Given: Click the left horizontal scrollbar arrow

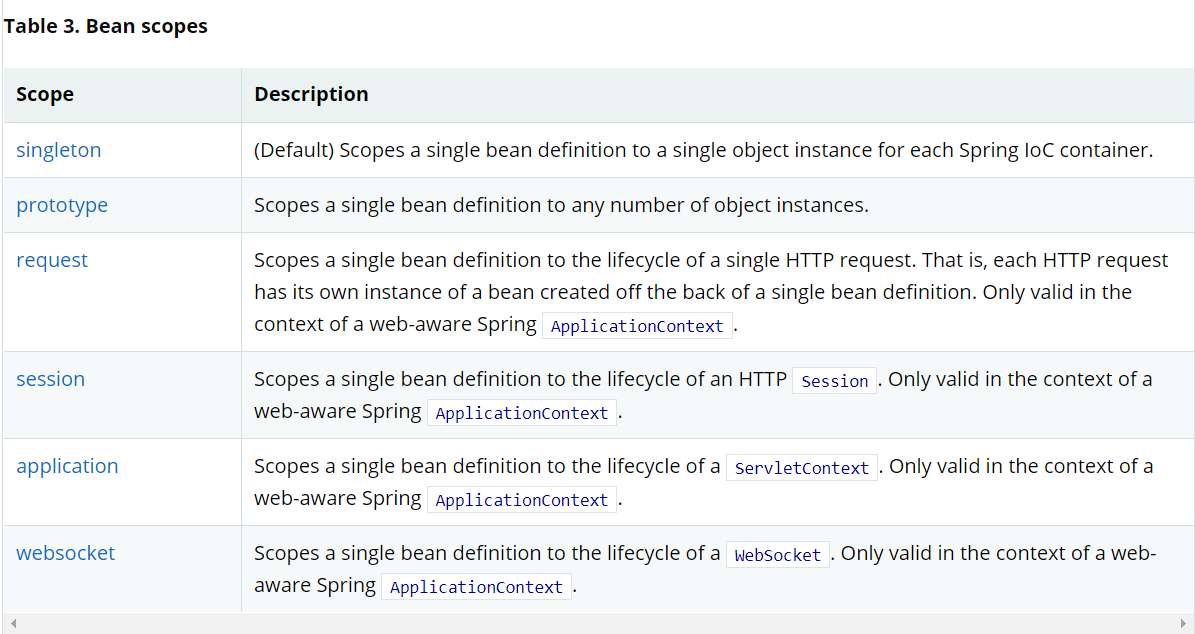Looking at the screenshot, I should coord(13,624).
